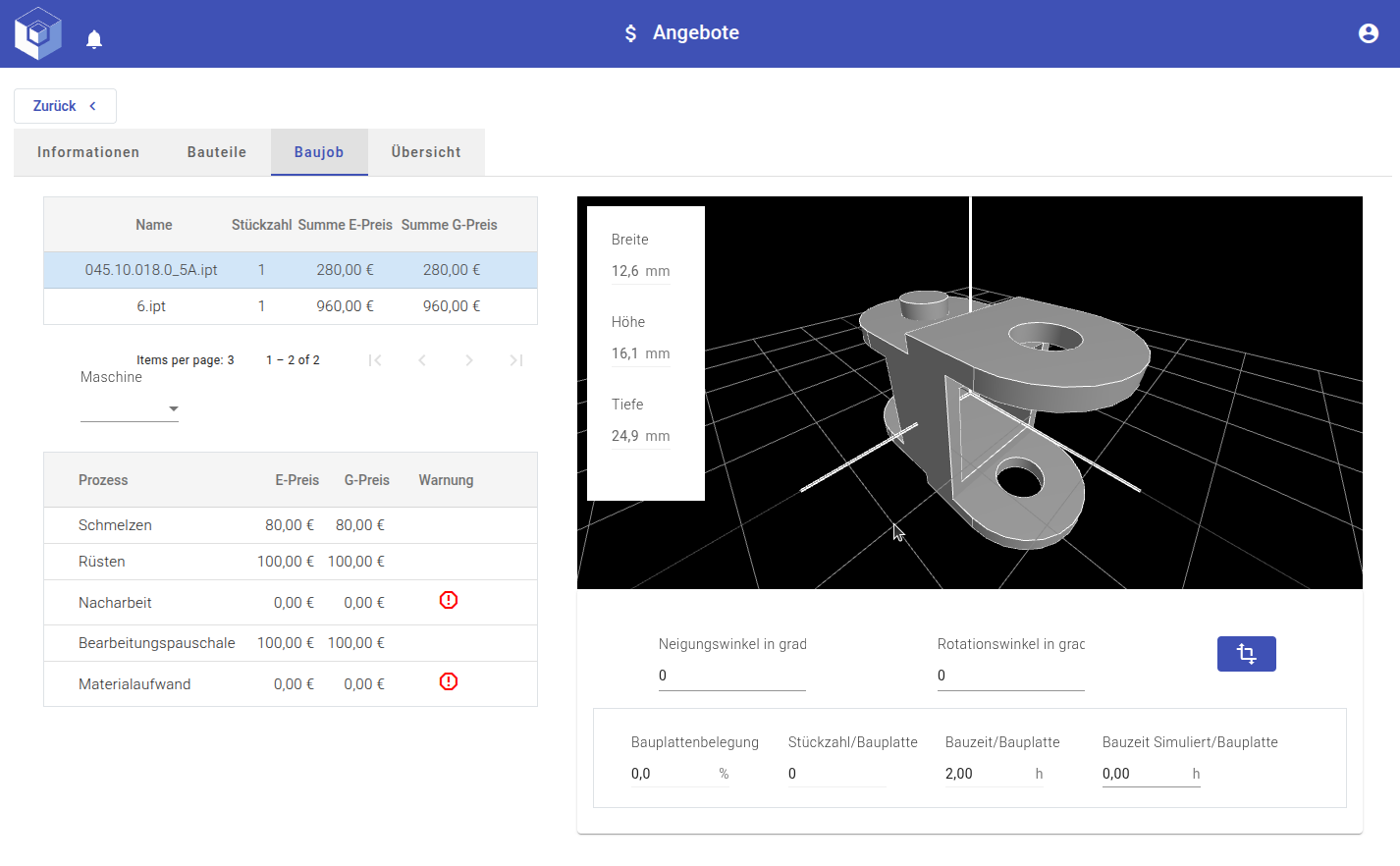Open the user account menu
Image resolution: width=1400 pixels, height=866 pixels.
coord(1368,33)
